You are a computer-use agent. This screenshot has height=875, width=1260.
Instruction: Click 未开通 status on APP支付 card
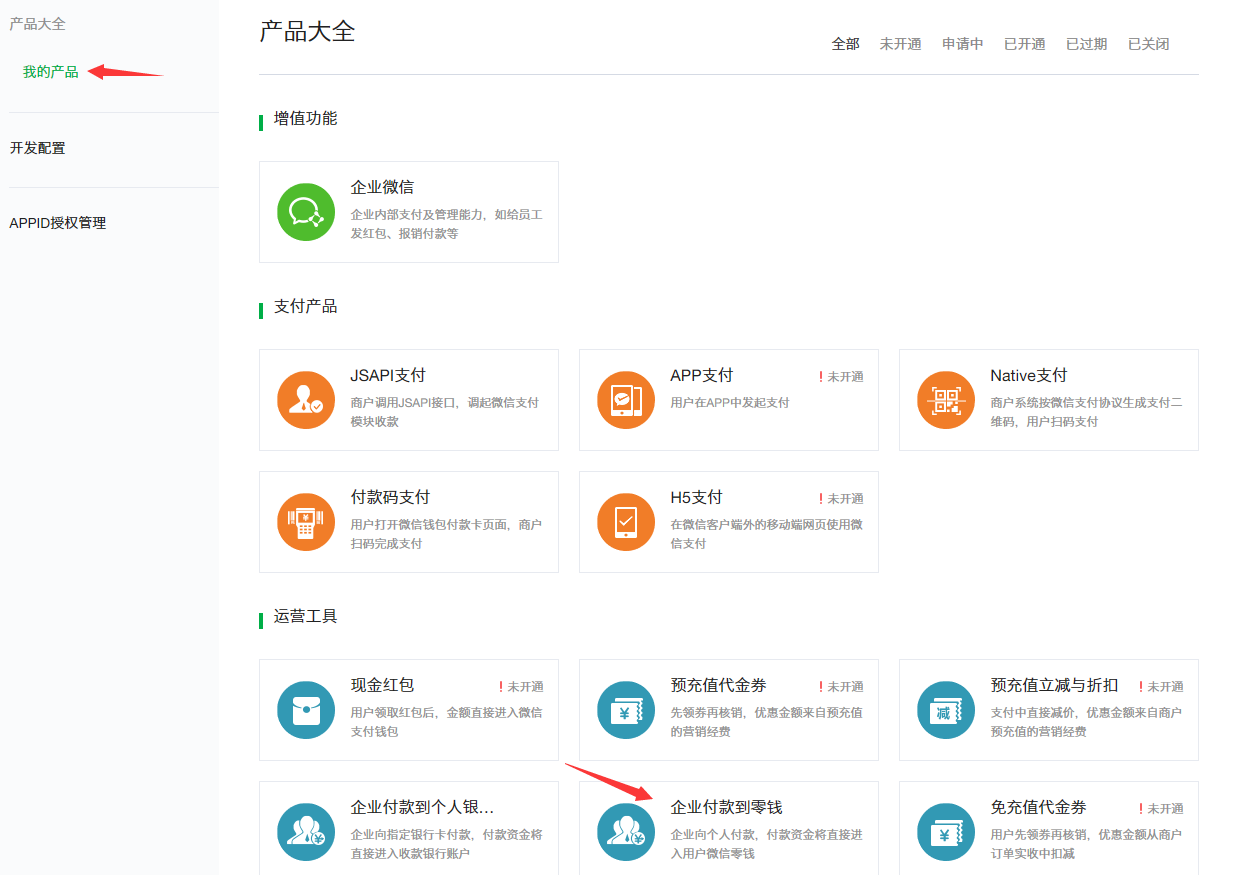click(841, 377)
